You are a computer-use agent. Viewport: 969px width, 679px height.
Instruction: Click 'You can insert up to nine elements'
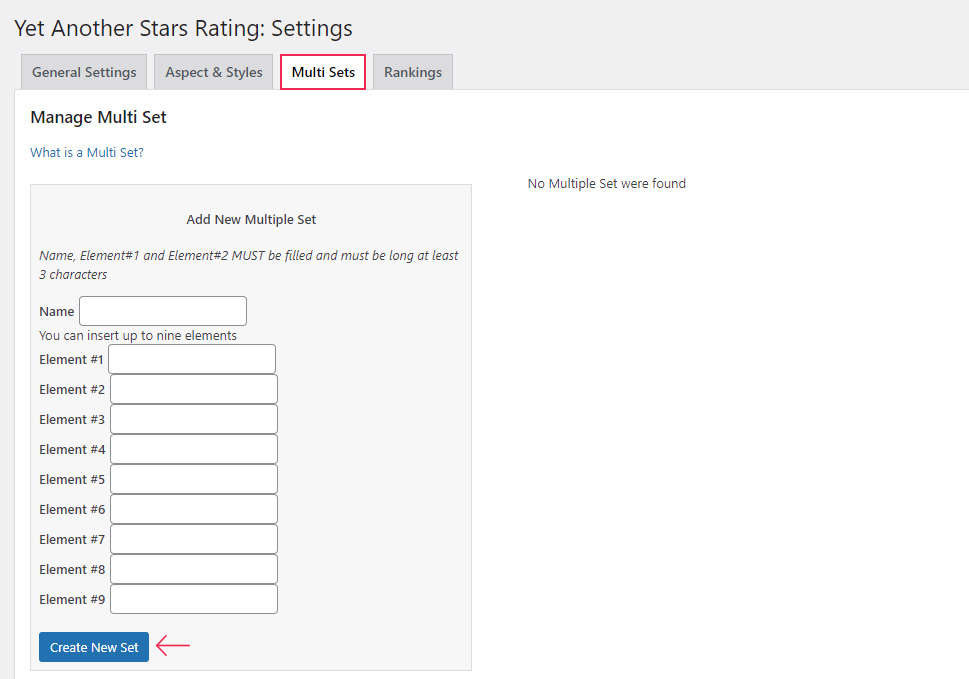(138, 335)
